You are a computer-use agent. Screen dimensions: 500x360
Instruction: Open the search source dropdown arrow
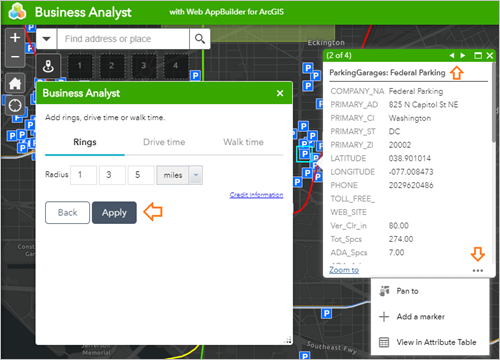click(x=47, y=39)
